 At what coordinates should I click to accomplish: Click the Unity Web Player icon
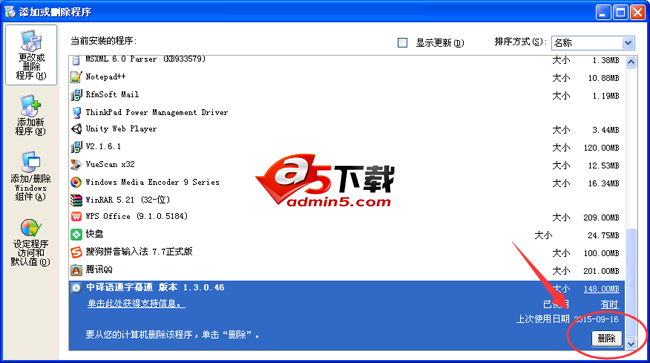pyautogui.click(x=76, y=129)
